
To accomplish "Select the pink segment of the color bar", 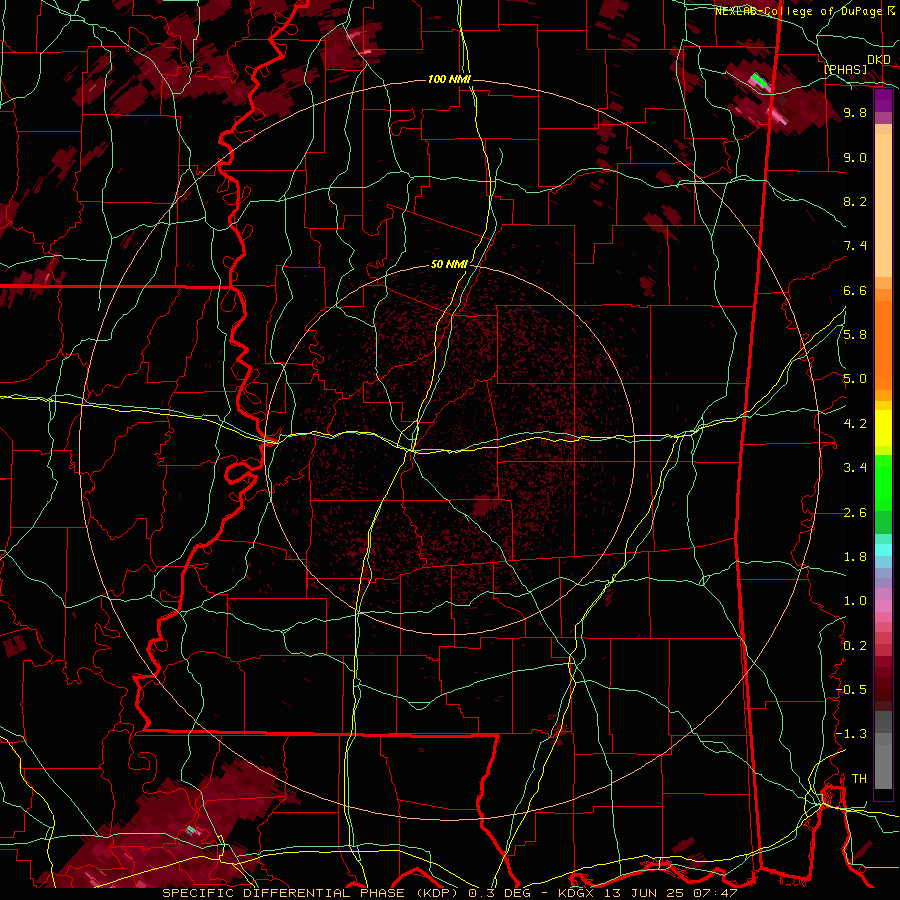I will pos(883,606).
